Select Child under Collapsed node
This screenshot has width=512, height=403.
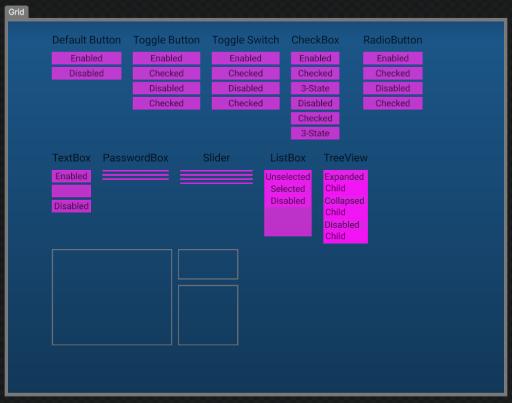[335, 212]
